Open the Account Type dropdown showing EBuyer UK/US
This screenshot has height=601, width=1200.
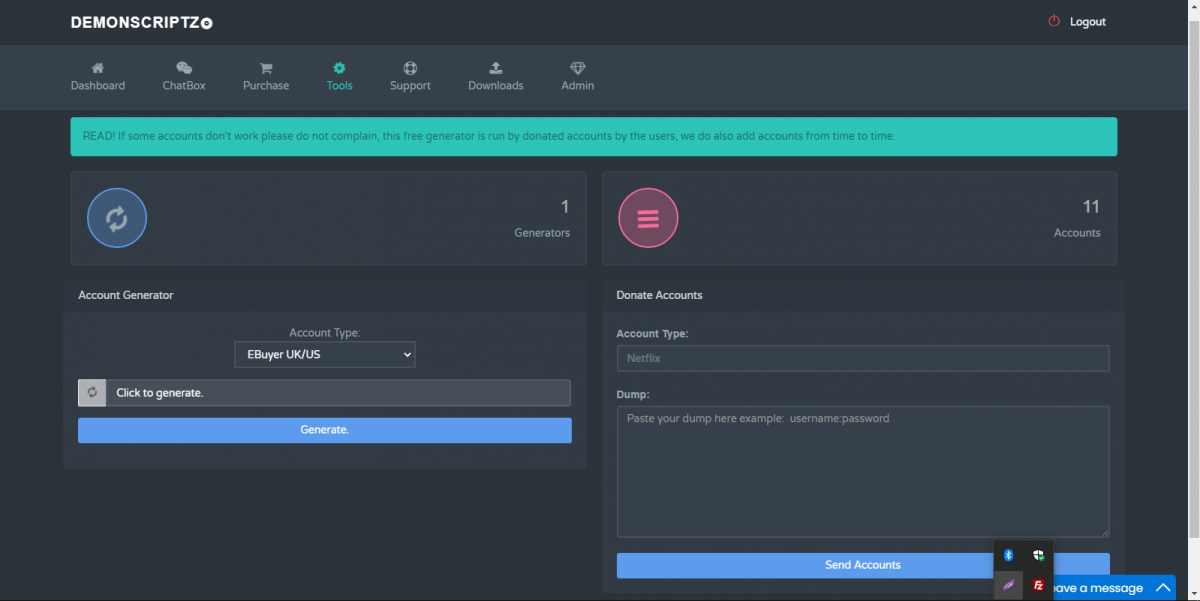coord(324,354)
